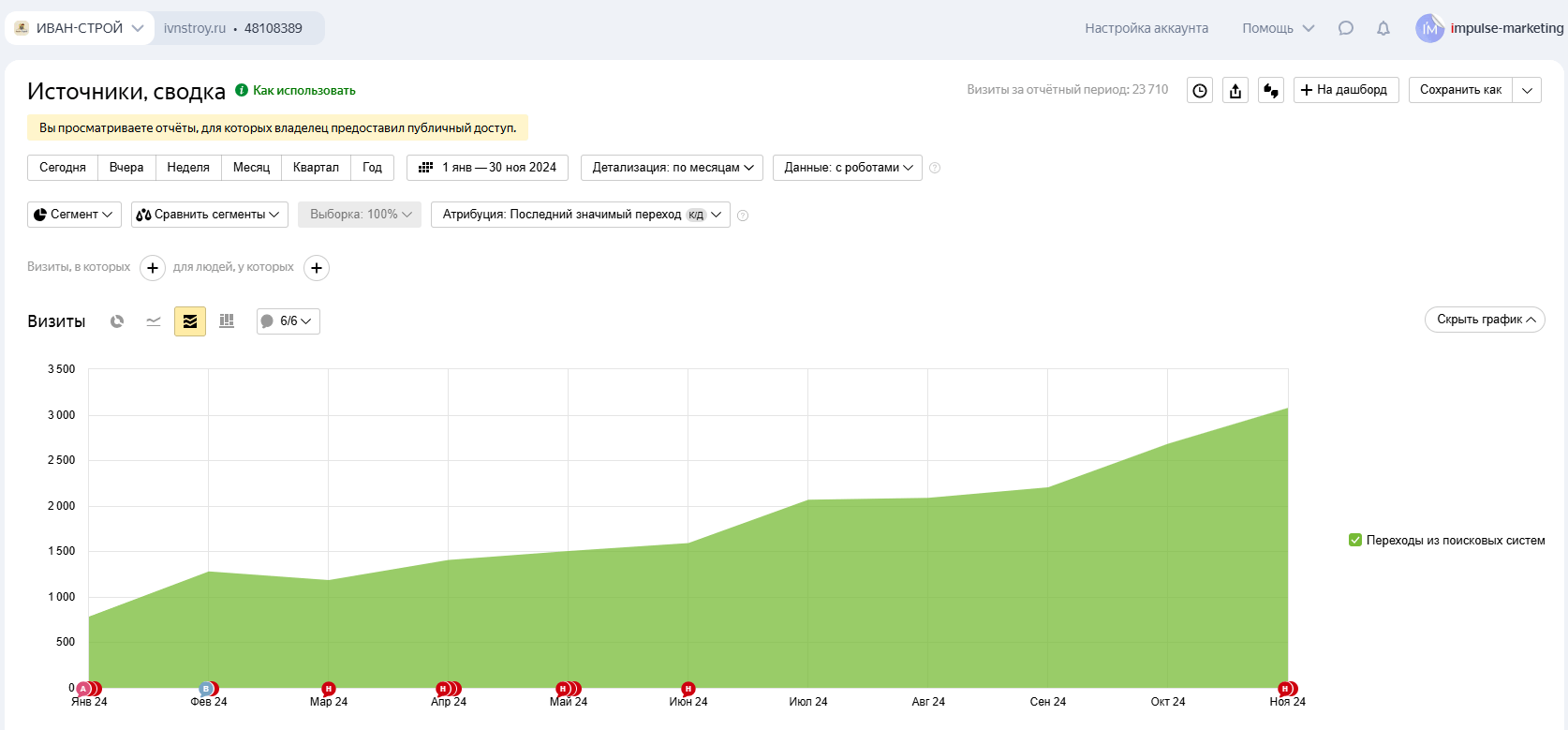Open the 'Атрибуция: Последний значимый переход' dropdown
Screen dimensions: 1568x730
coord(580,215)
